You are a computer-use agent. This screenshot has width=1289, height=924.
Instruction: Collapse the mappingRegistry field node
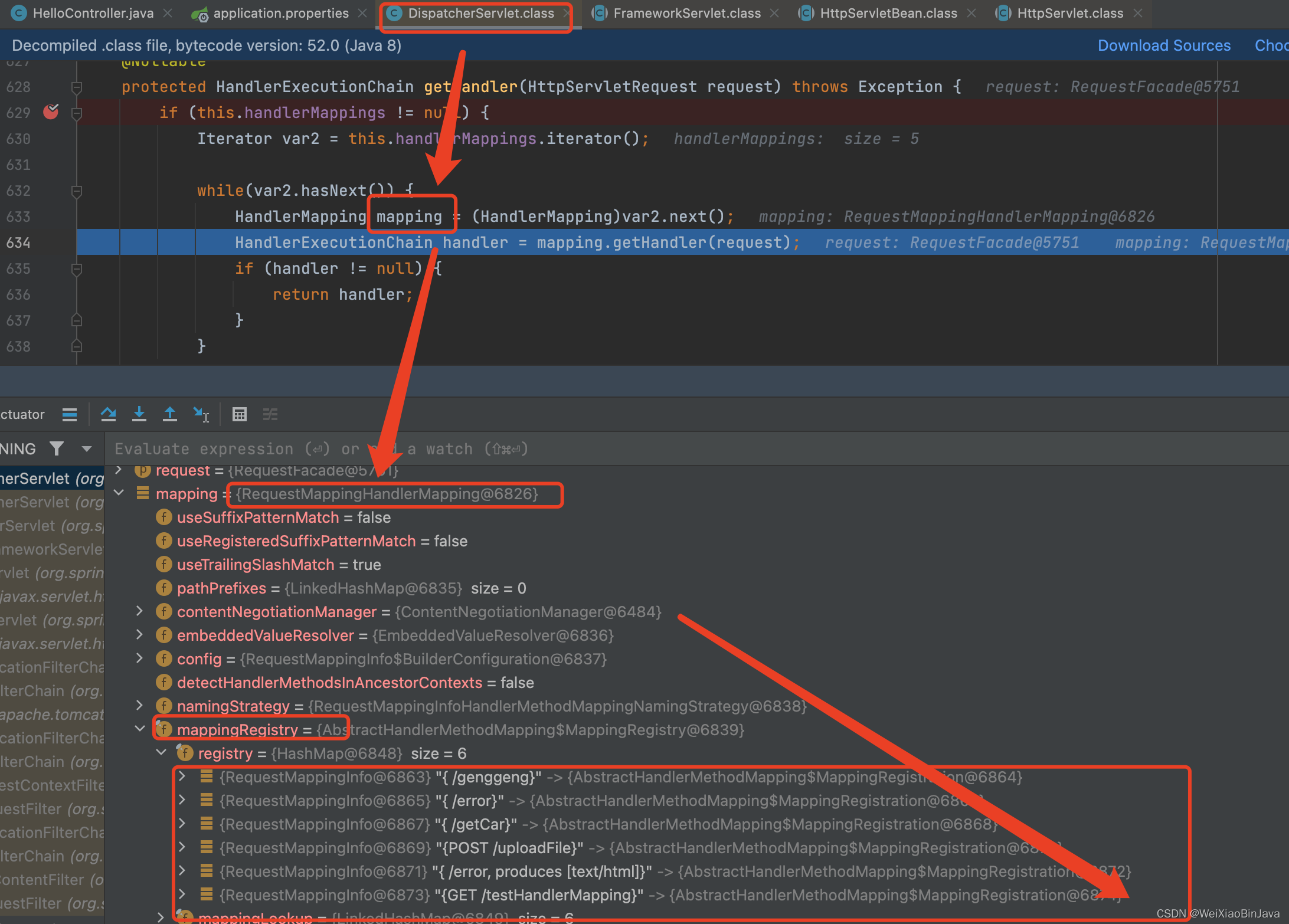(140, 729)
